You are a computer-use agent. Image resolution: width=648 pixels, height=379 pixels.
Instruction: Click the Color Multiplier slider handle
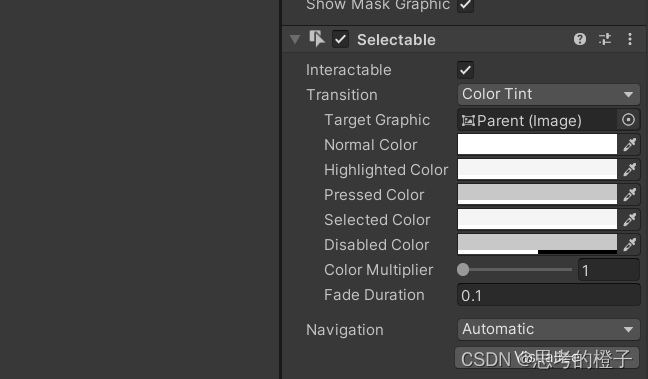pos(463,269)
